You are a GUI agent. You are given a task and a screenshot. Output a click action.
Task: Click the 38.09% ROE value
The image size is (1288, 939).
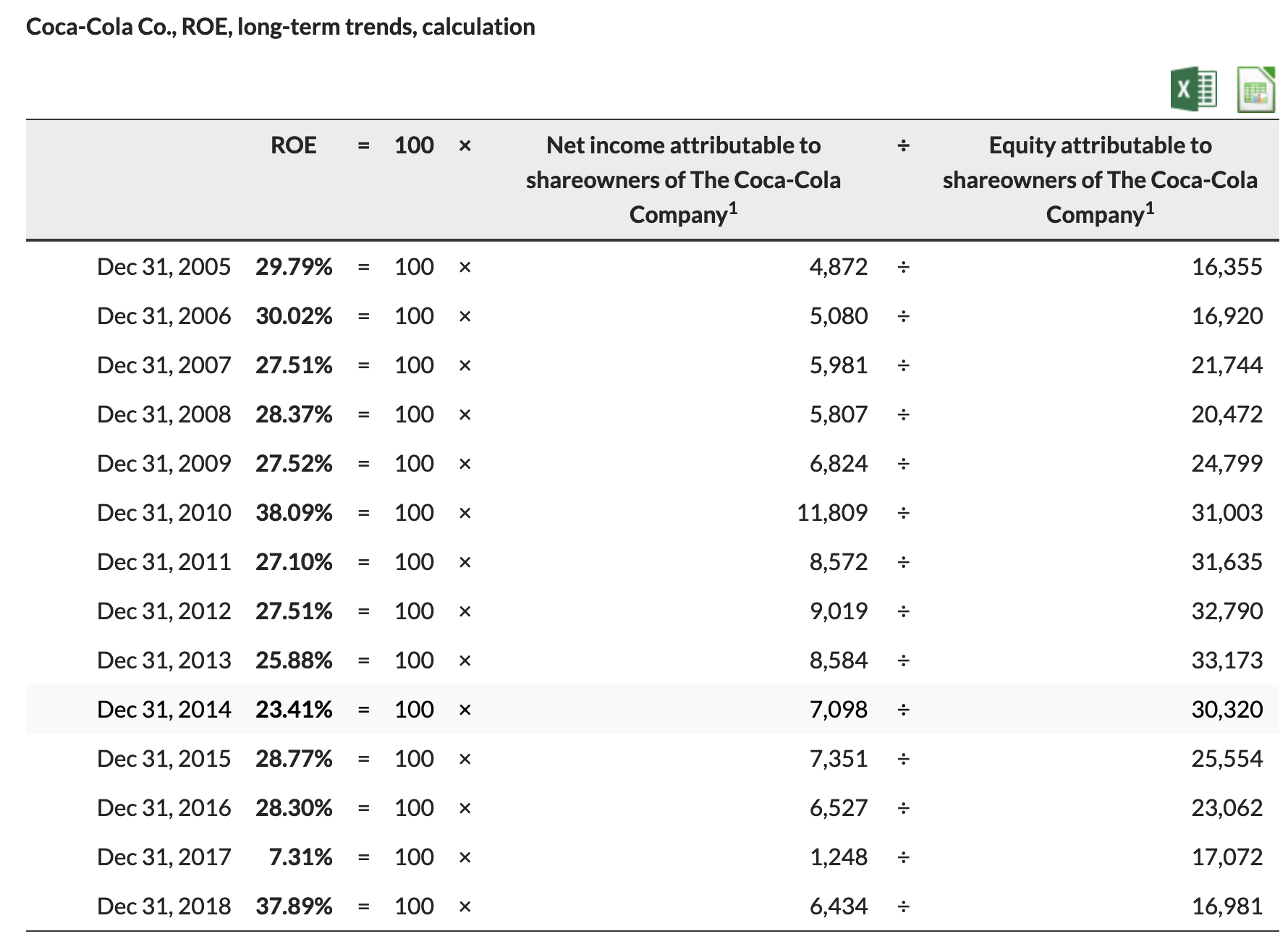click(294, 513)
